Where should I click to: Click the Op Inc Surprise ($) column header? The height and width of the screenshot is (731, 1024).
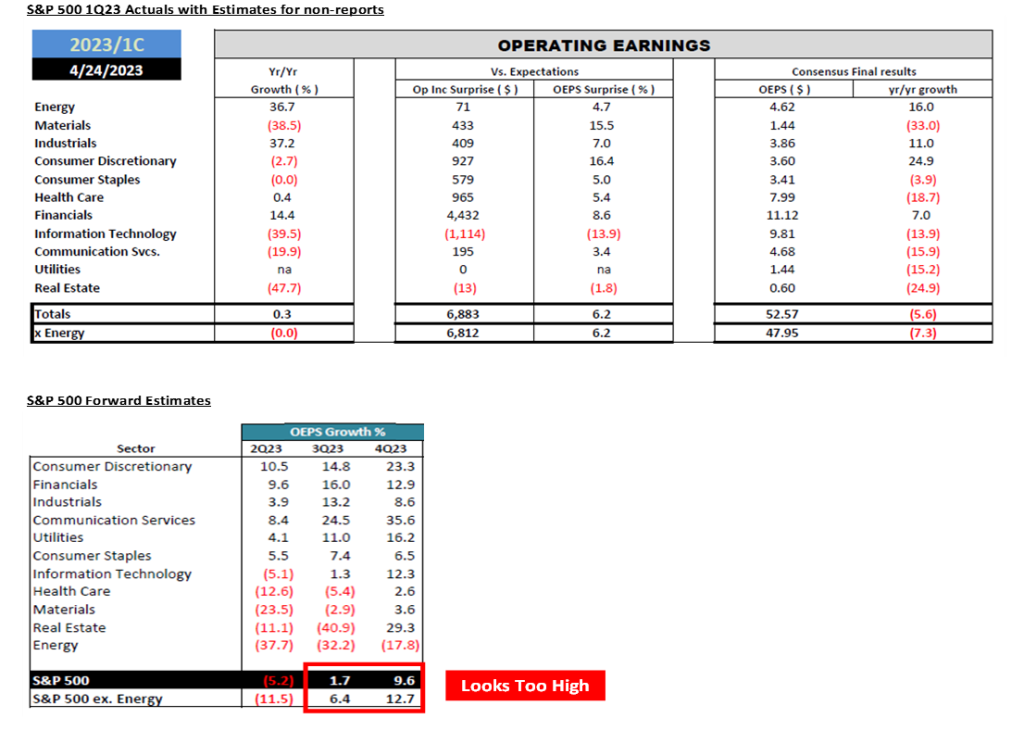click(464, 89)
